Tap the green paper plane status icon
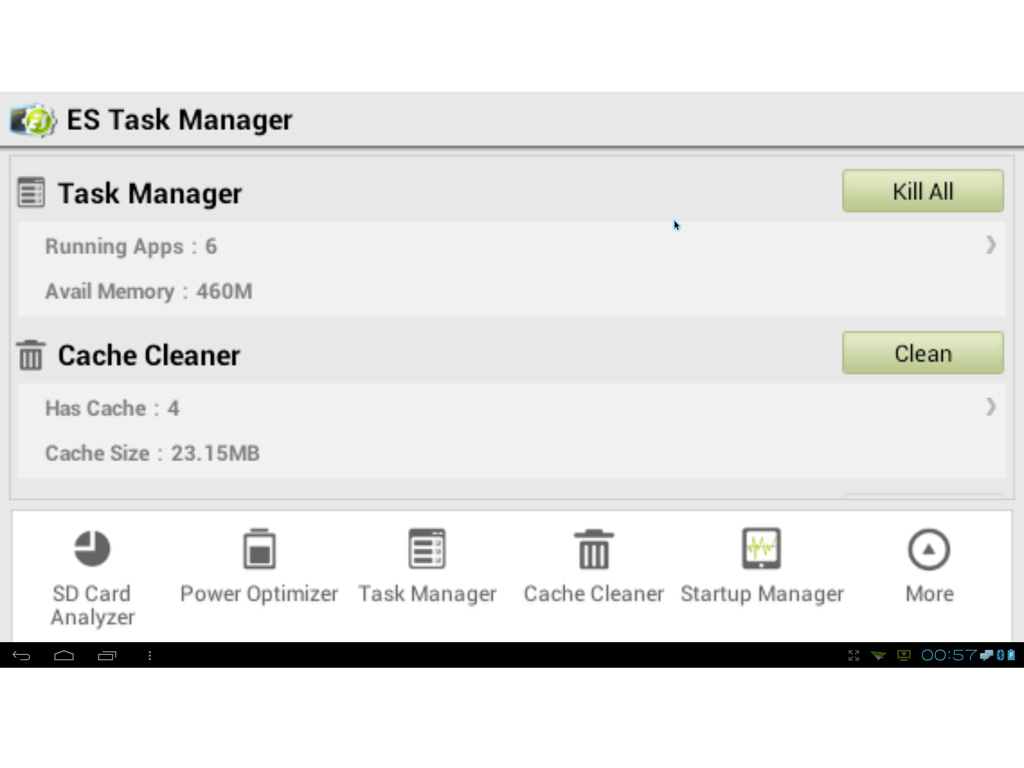The width and height of the screenshot is (1024, 768). (878, 655)
